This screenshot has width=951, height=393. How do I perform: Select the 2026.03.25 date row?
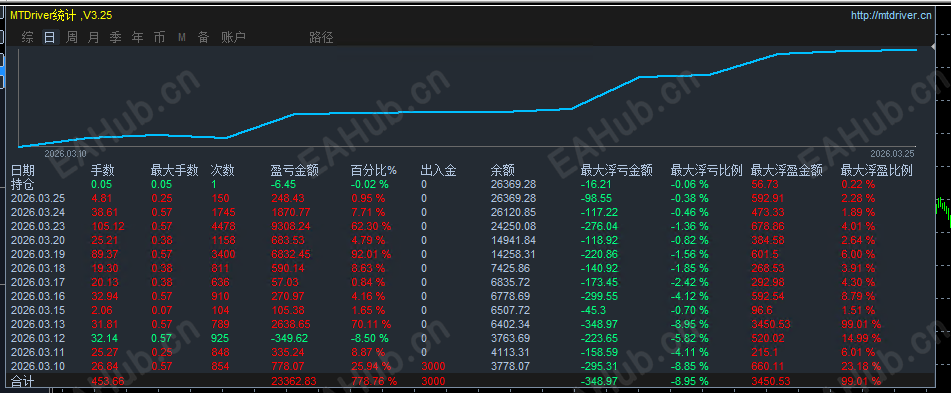coord(38,198)
